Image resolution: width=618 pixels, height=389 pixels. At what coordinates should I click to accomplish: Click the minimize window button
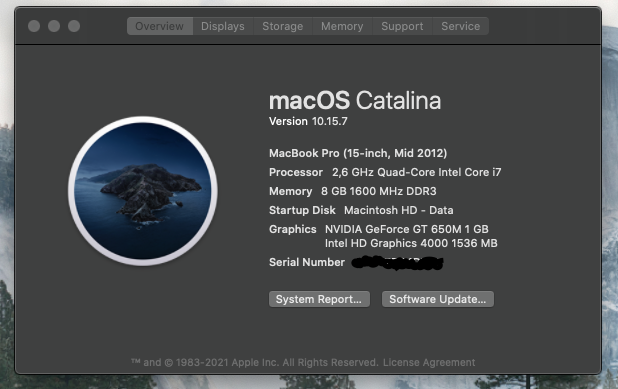click(54, 26)
